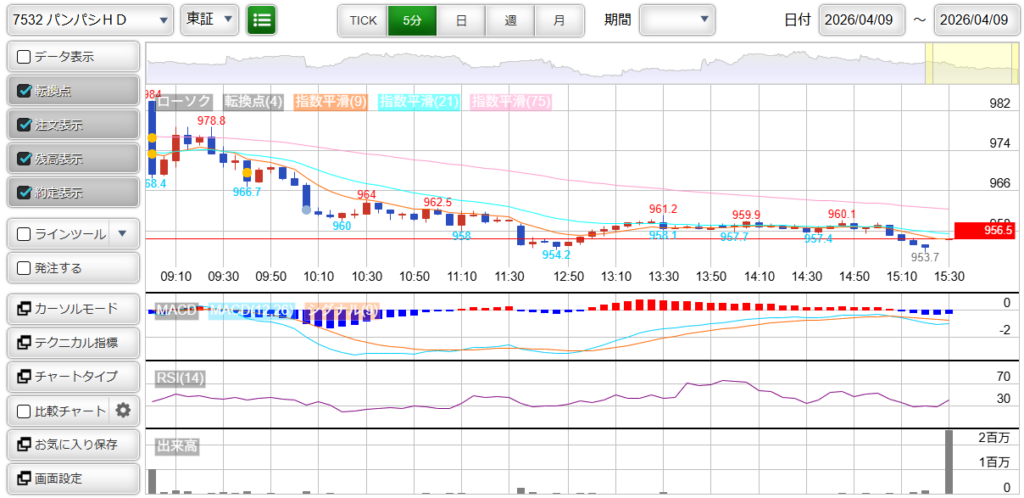Select the 日 daily timeframe tab

(x=461, y=19)
